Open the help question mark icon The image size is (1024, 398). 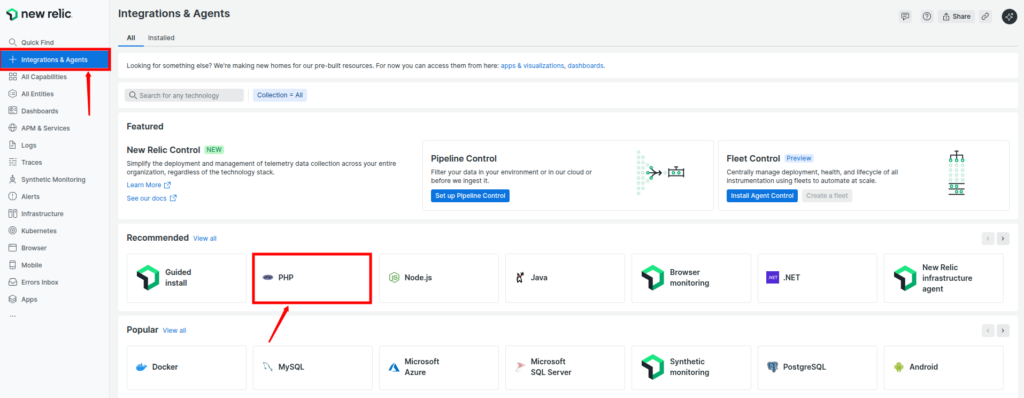(927, 16)
